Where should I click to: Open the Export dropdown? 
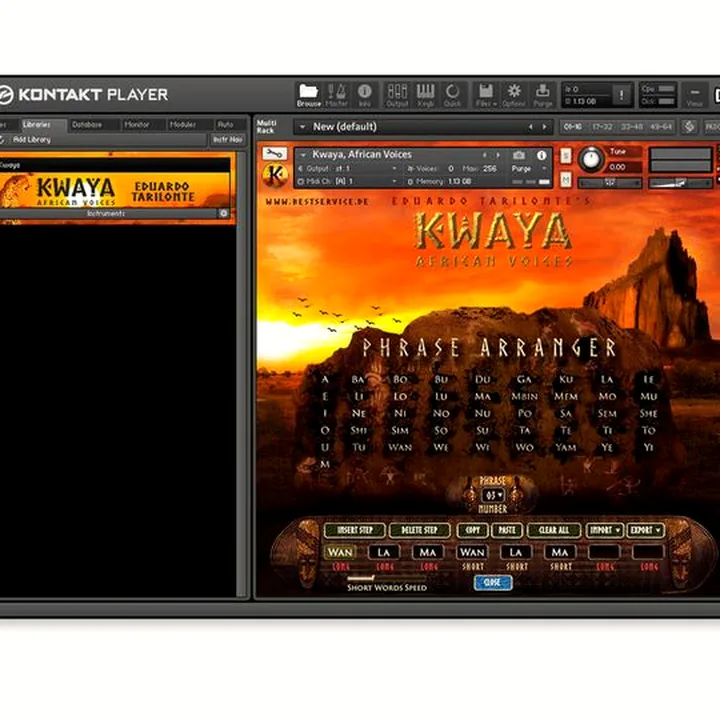pos(645,530)
